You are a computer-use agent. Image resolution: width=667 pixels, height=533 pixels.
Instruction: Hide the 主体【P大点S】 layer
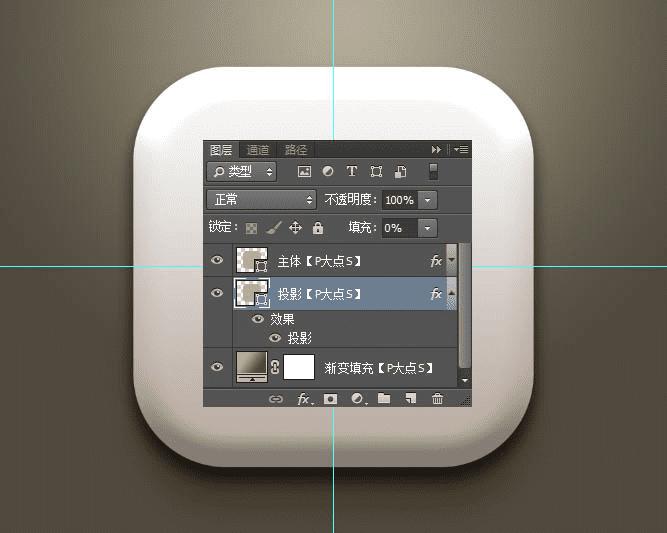click(217, 260)
